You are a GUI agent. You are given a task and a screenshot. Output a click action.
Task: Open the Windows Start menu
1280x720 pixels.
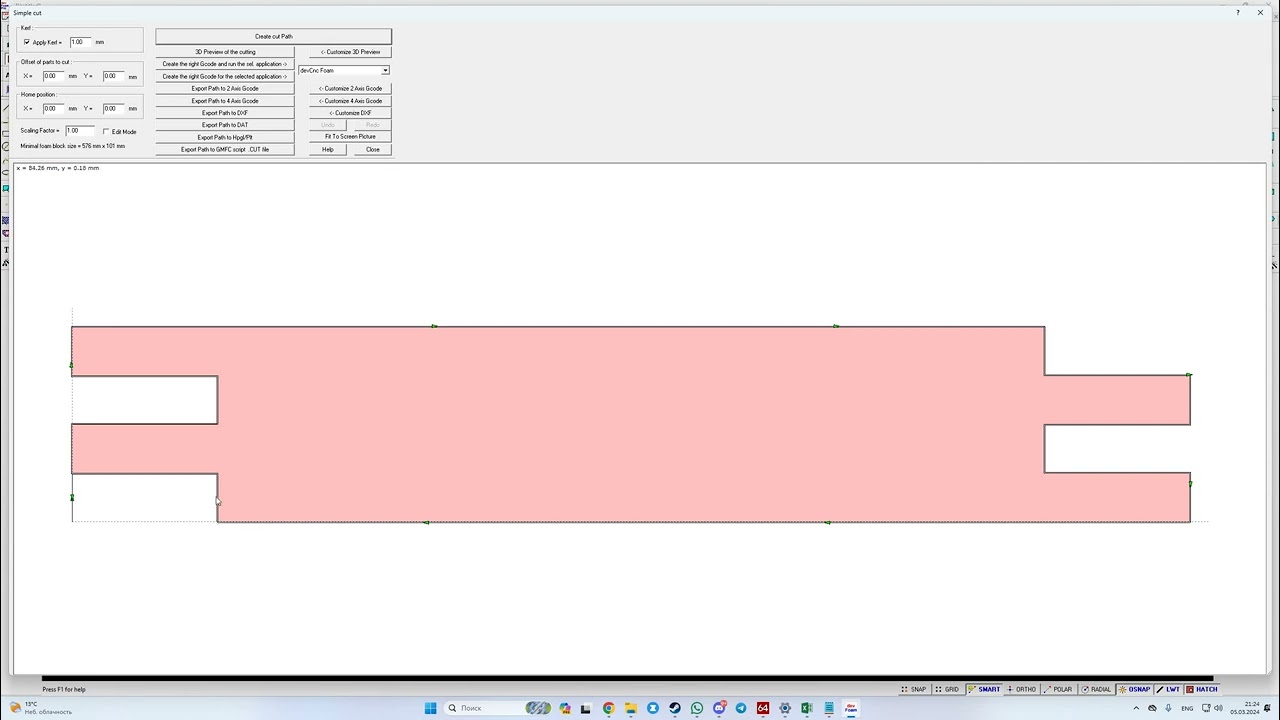[x=430, y=708]
